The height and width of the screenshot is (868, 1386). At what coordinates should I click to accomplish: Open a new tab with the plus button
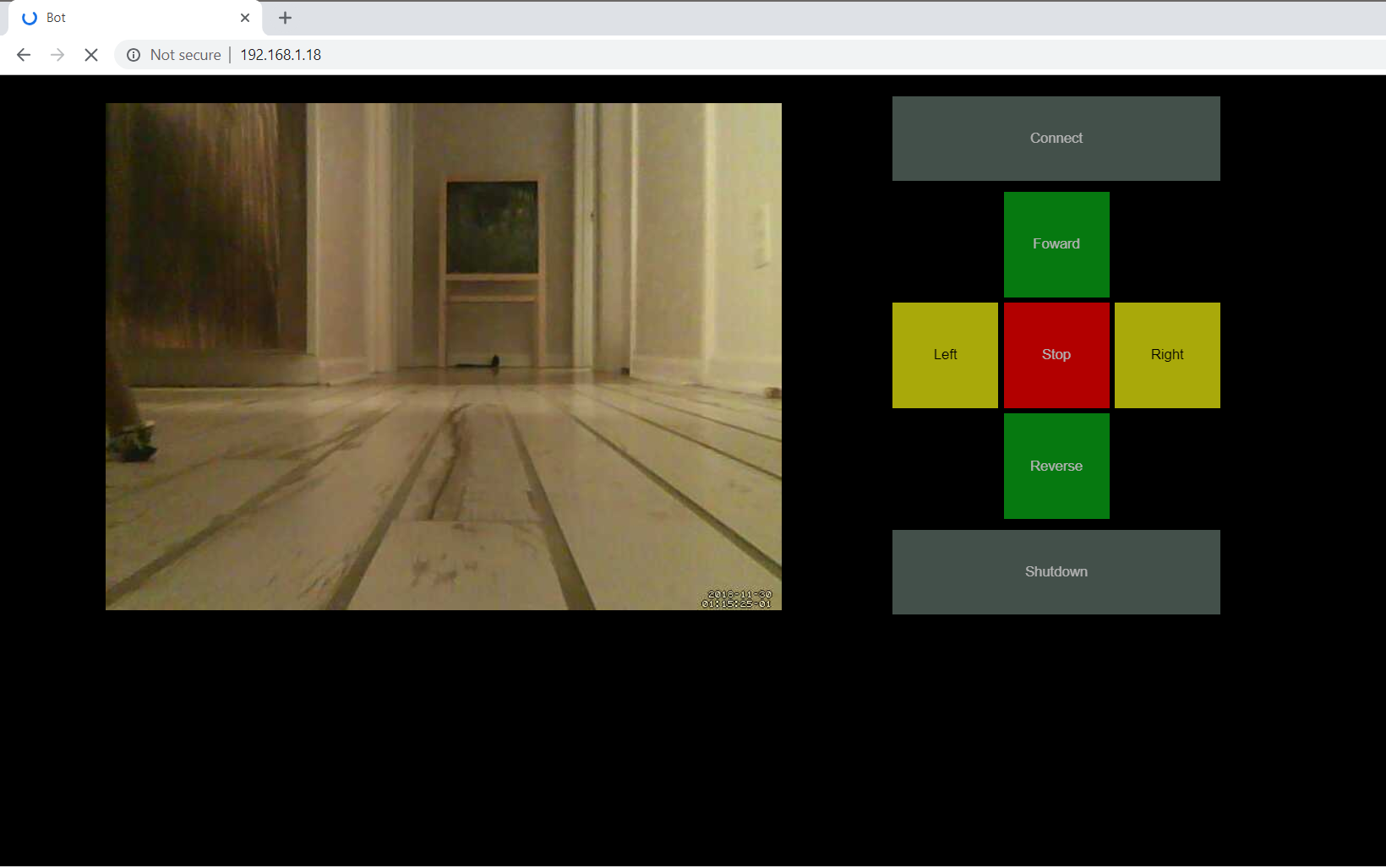[285, 17]
